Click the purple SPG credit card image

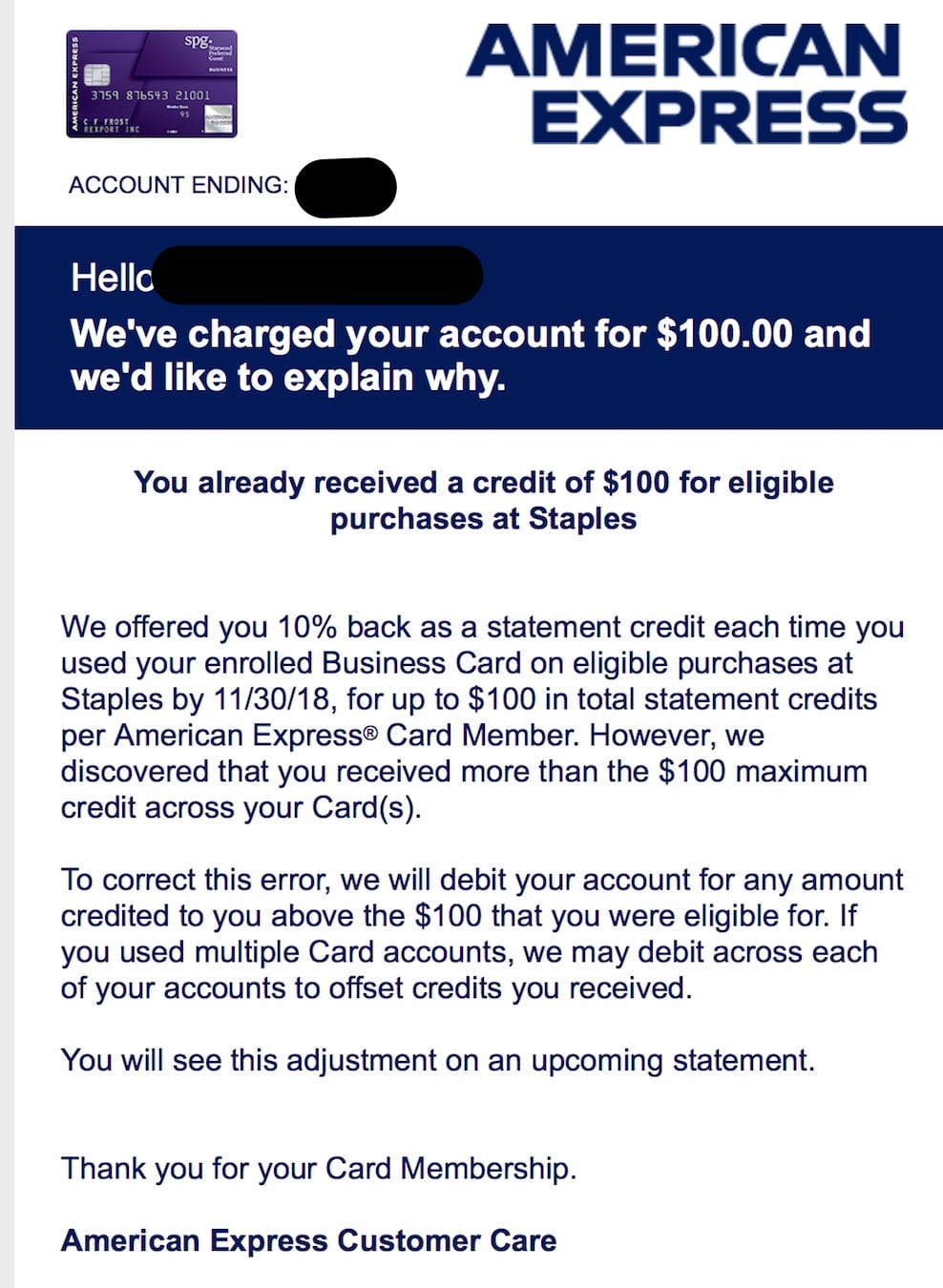(x=151, y=84)
